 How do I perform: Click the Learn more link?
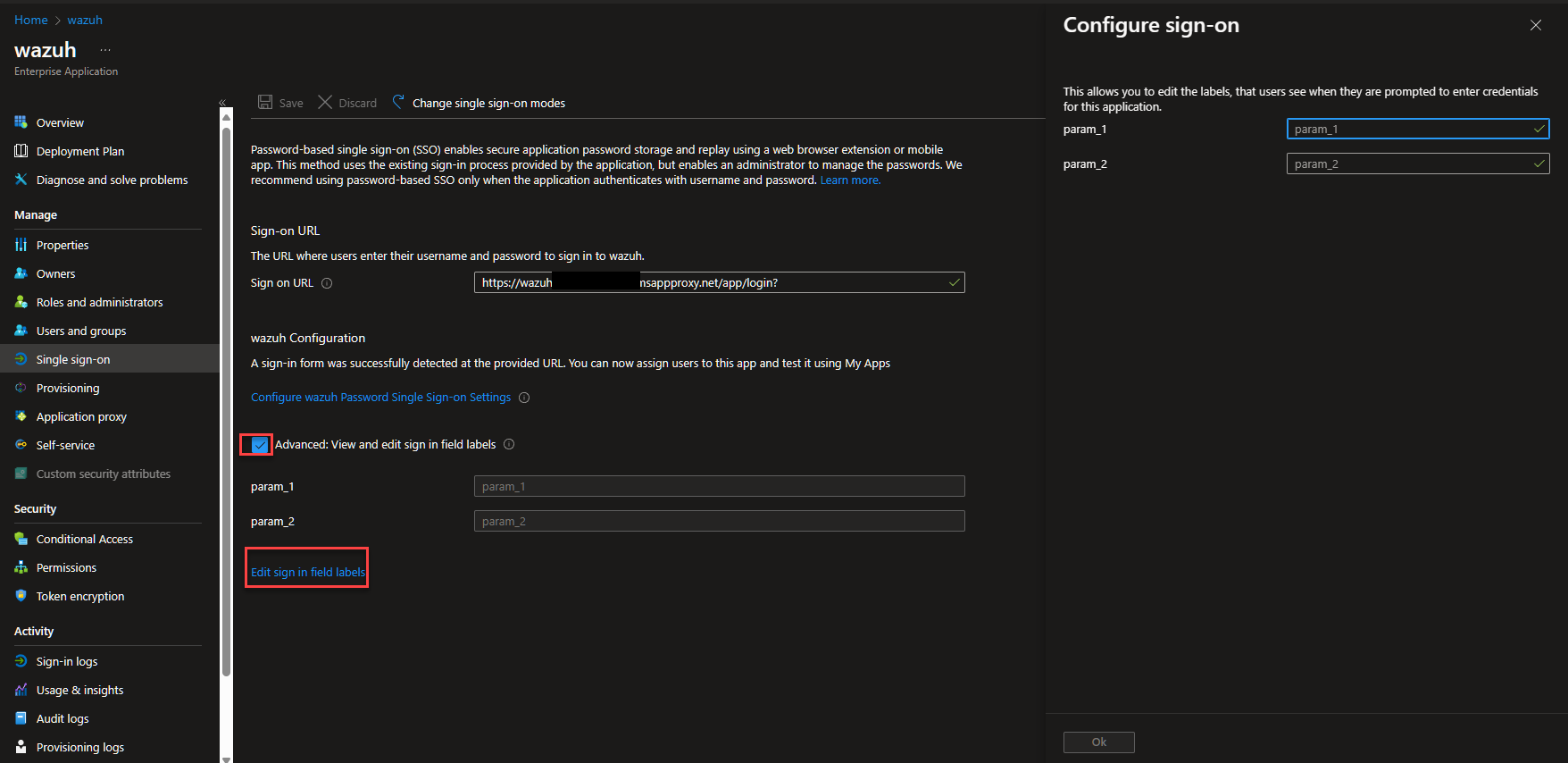(x=850, y=180)
